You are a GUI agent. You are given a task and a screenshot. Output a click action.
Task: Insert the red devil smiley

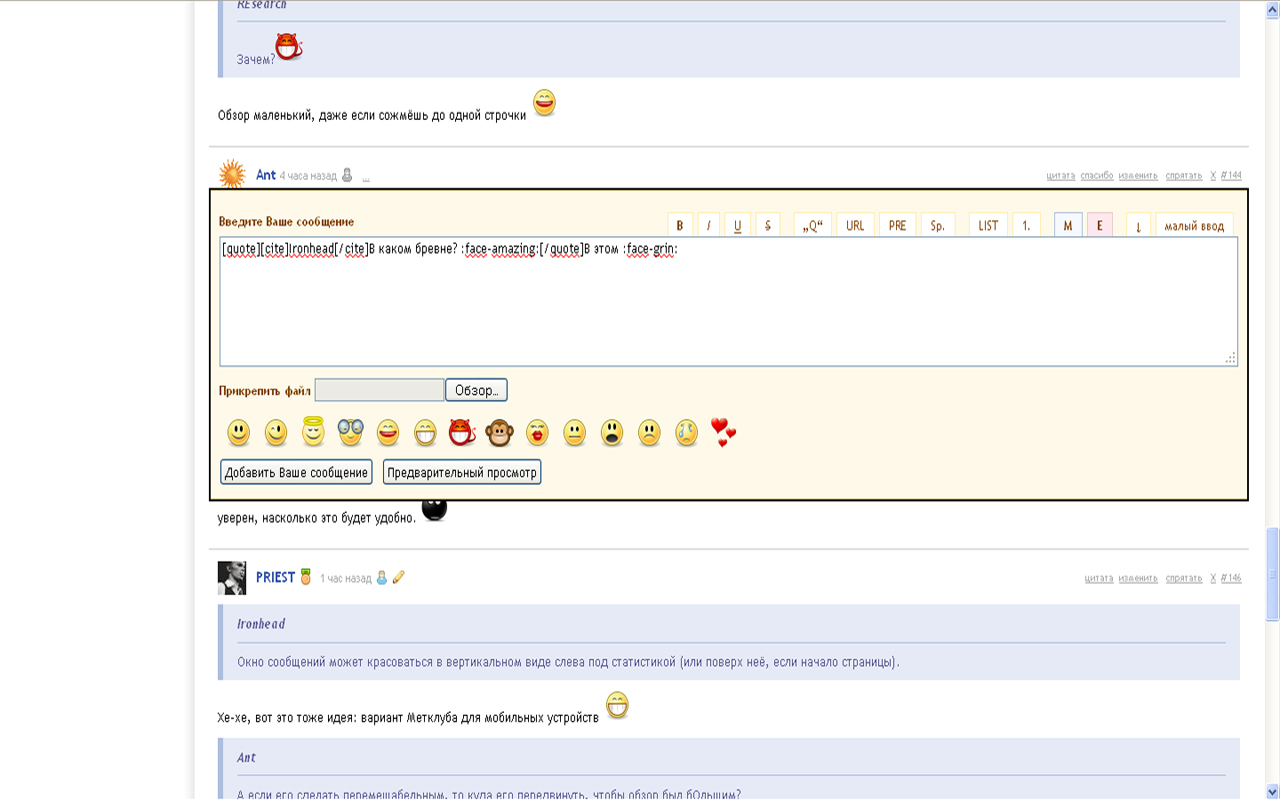click(461, 433)
